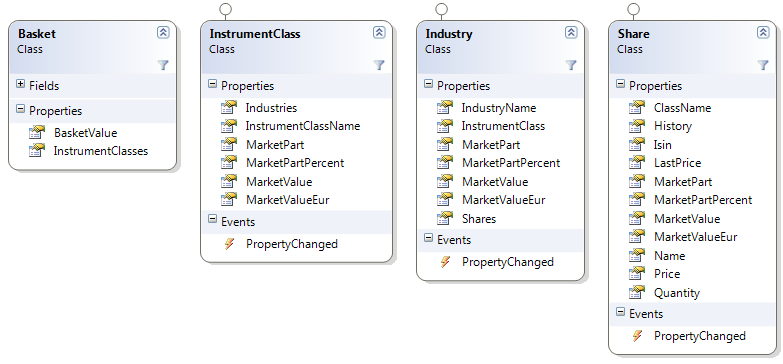783x364 pixels.
Task: Collapse the Share class shape chevron
Action: (x=763, y=32)
